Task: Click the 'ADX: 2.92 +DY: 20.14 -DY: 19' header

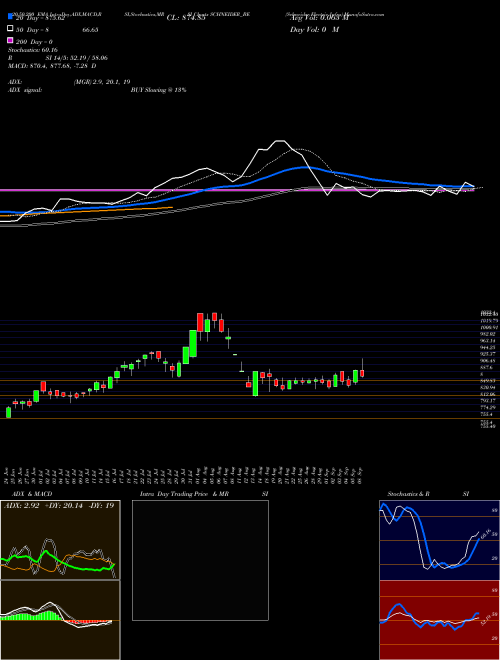Action: click(59, 506)
